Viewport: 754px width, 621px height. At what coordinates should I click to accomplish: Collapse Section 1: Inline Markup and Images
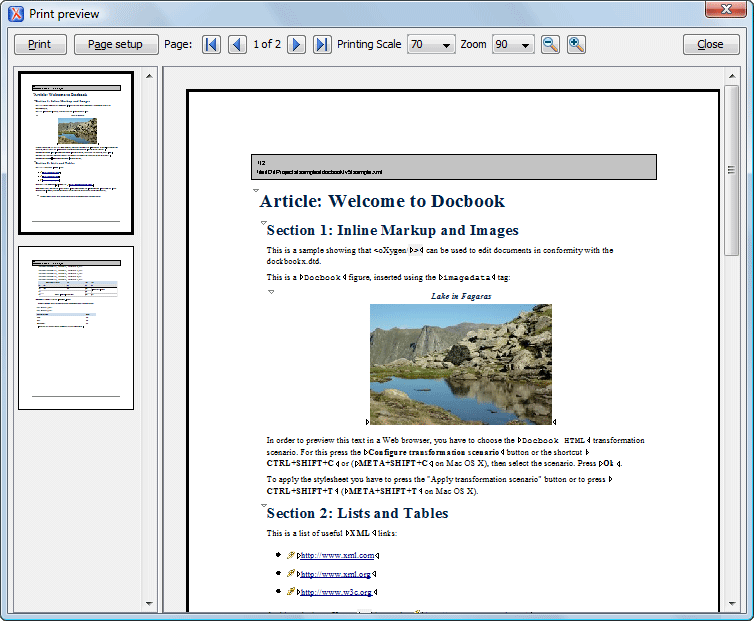tap(263, 222)
